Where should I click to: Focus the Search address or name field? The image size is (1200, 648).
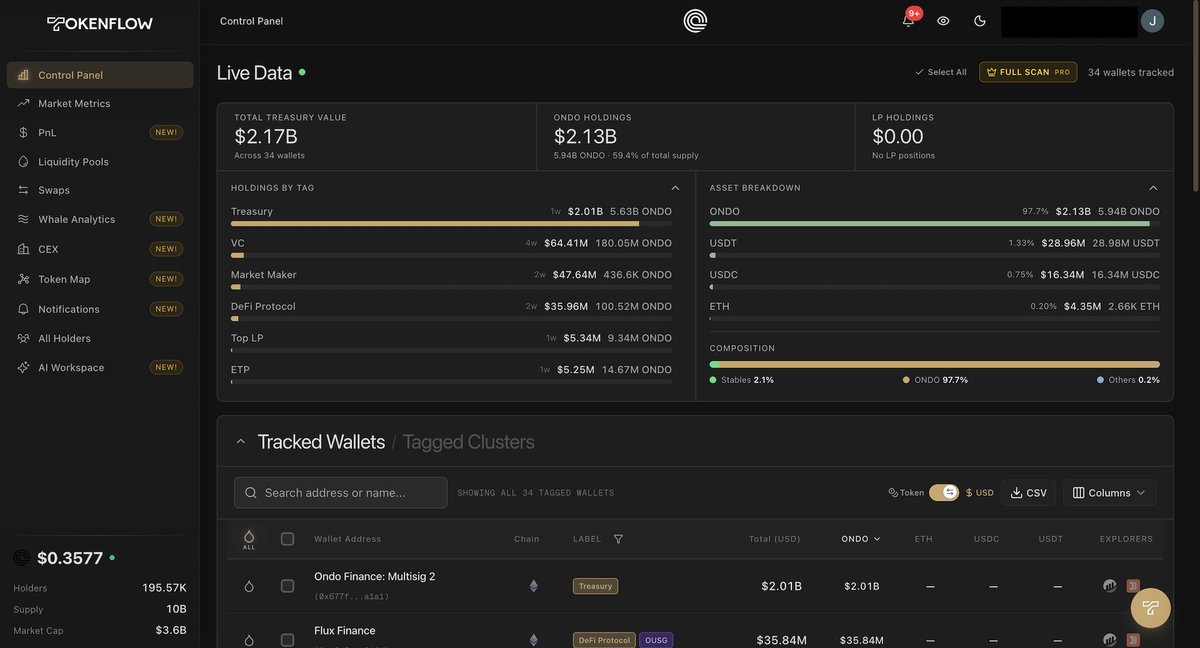[x=340, y=493]
